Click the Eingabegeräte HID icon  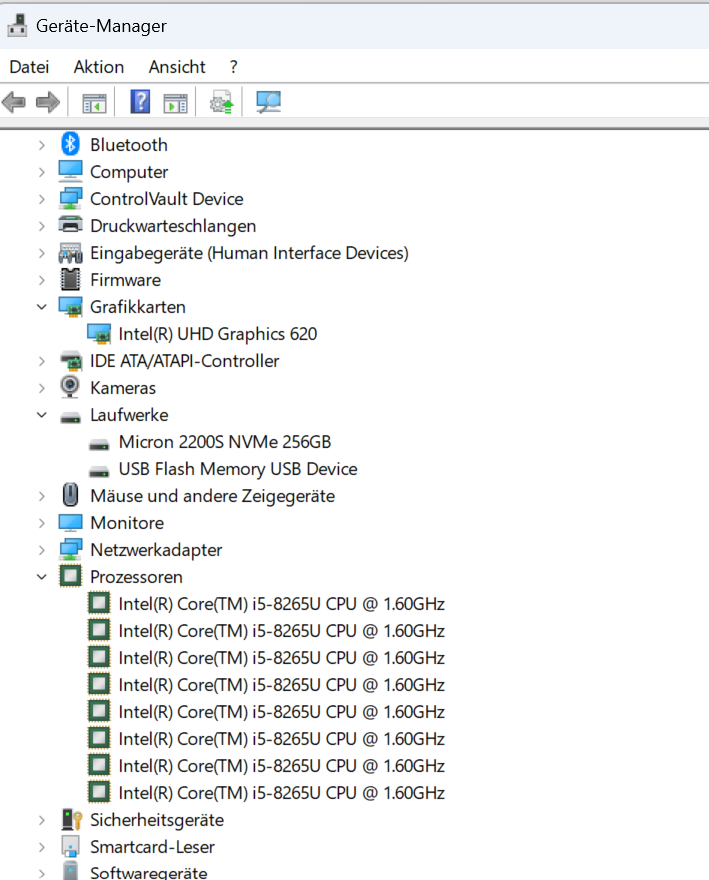(70, 253)
